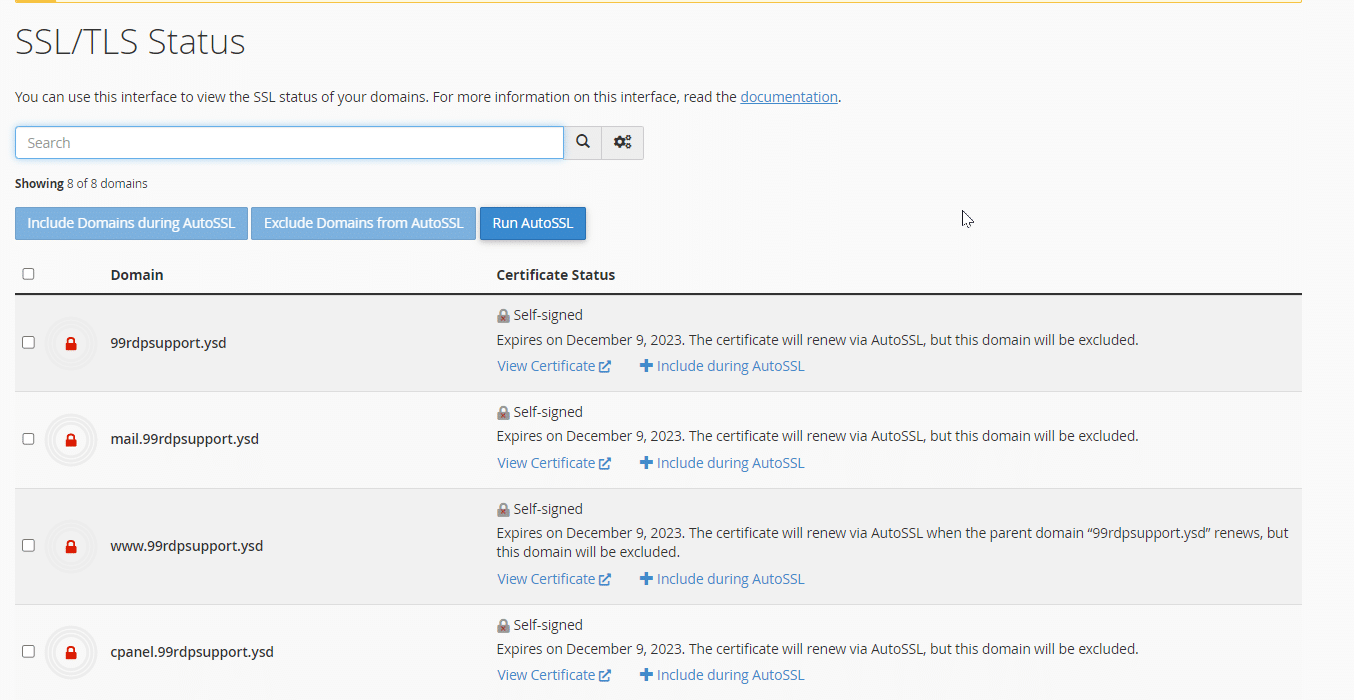Click Include Domains during AutoSSL button
This screenshot has width=1354, height=700.
[x=131, y=223]
